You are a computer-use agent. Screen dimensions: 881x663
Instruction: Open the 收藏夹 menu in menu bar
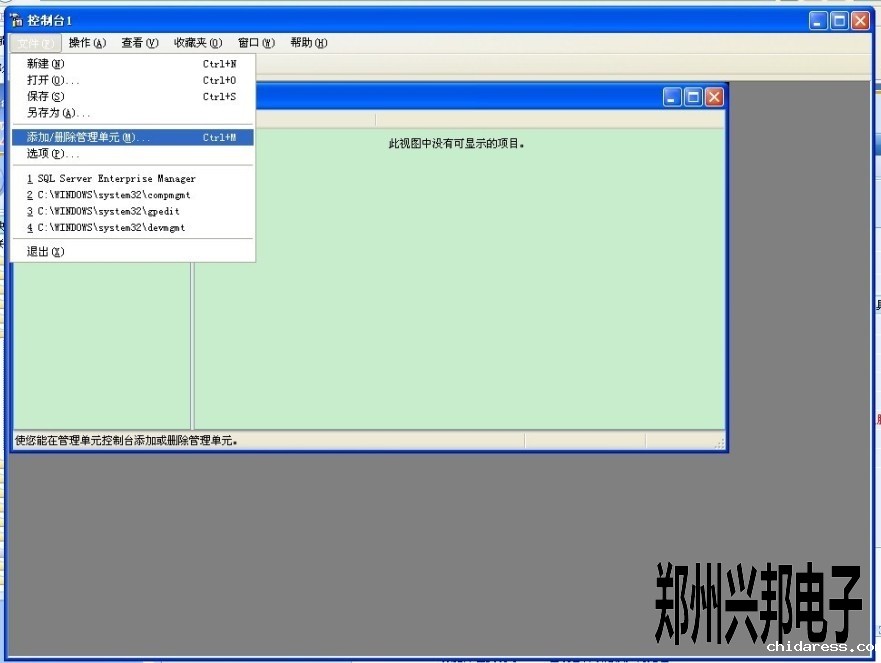click(x=197, y=43)
